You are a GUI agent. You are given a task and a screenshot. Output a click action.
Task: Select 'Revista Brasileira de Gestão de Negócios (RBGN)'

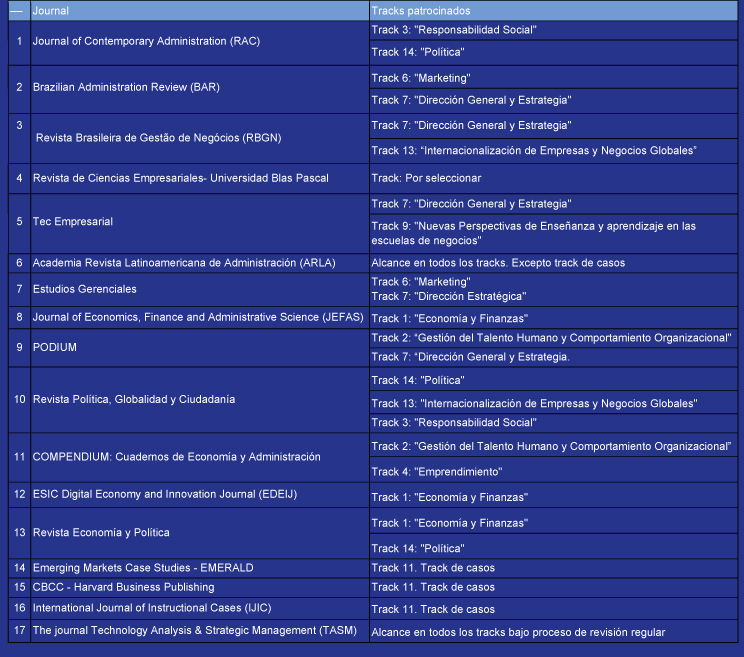click(200, 139)
